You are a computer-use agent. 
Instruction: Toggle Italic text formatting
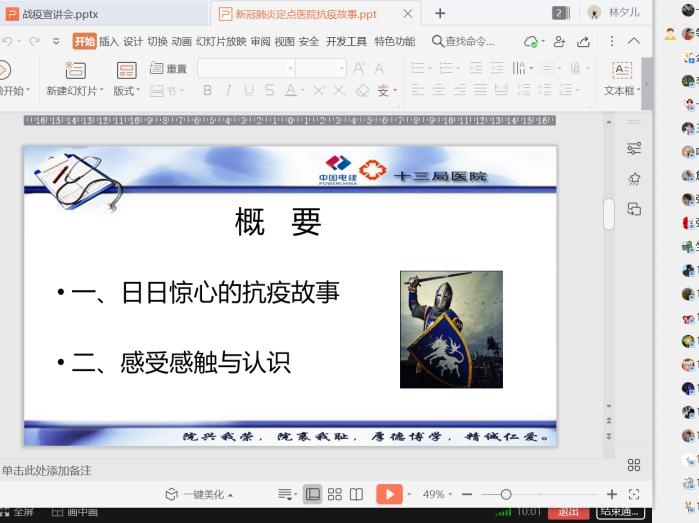pos(227,91)
